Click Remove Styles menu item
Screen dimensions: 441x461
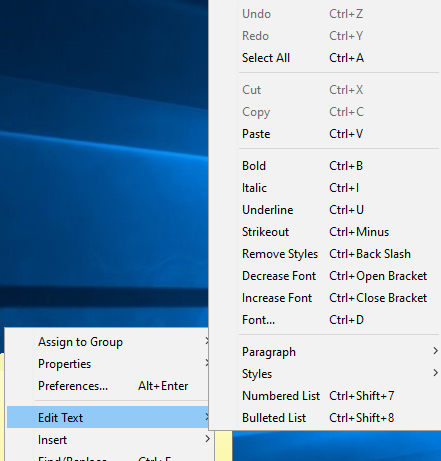click(324, 254)
